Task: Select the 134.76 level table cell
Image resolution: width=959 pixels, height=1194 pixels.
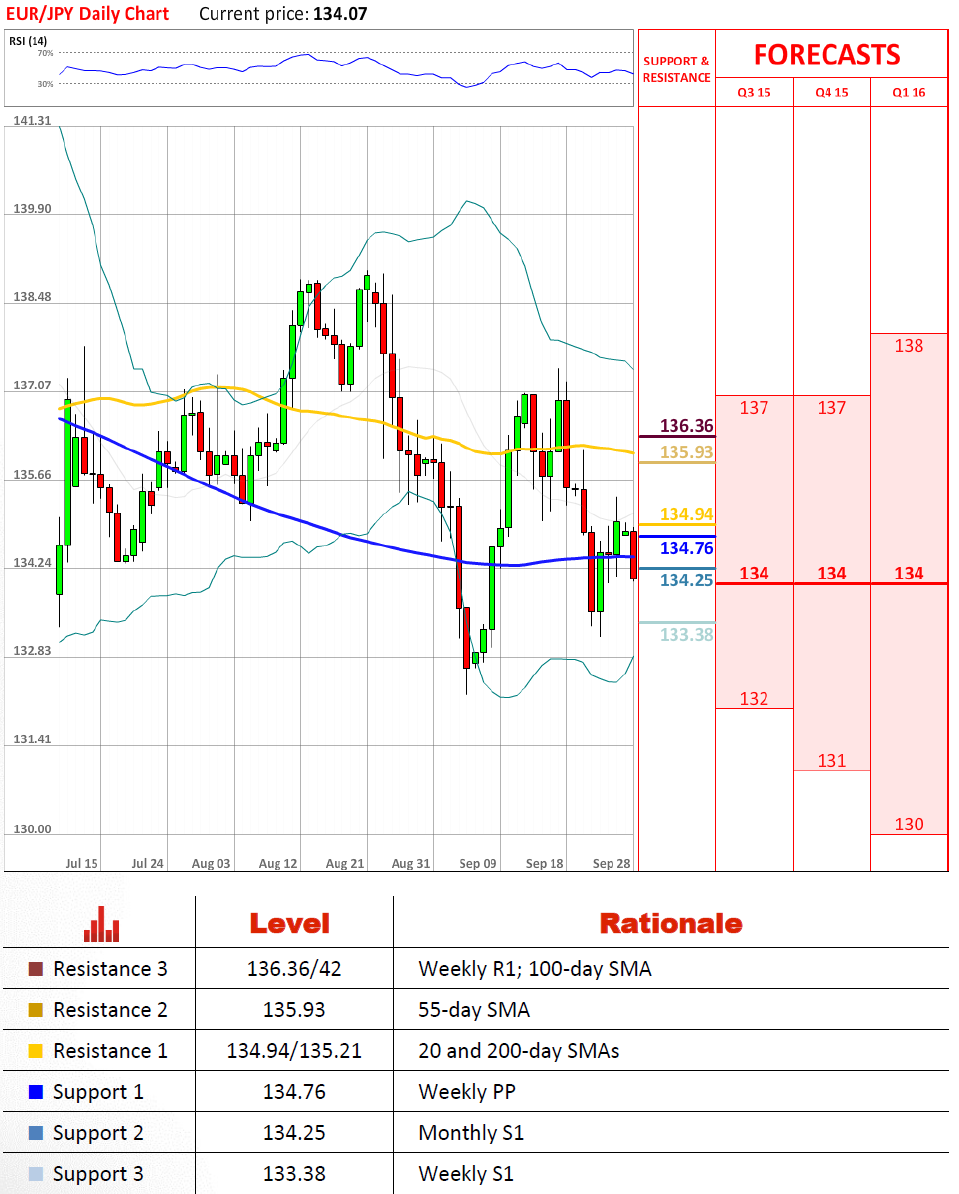Action: click(294, 1092)
